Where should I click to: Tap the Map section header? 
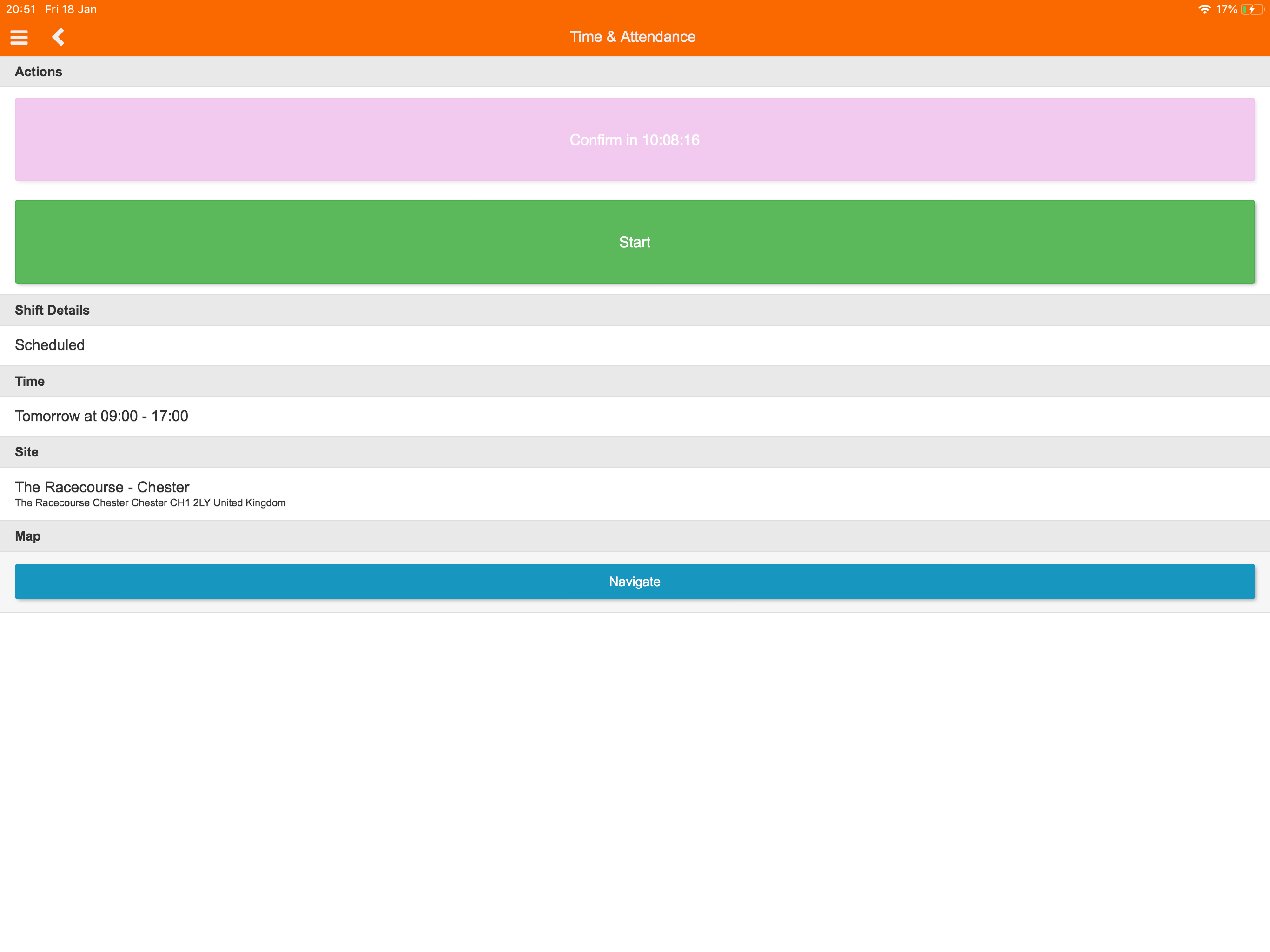(27, 535)
